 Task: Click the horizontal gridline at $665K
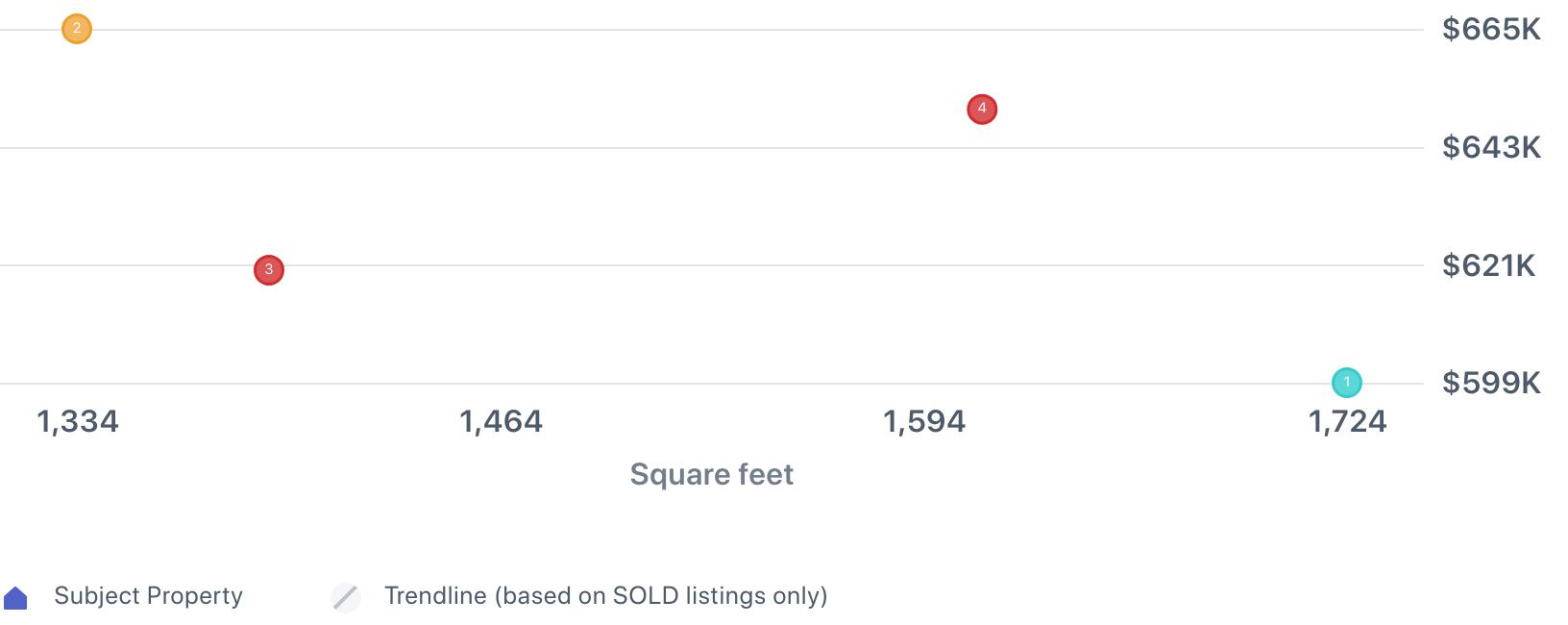(x=673, y=30)
